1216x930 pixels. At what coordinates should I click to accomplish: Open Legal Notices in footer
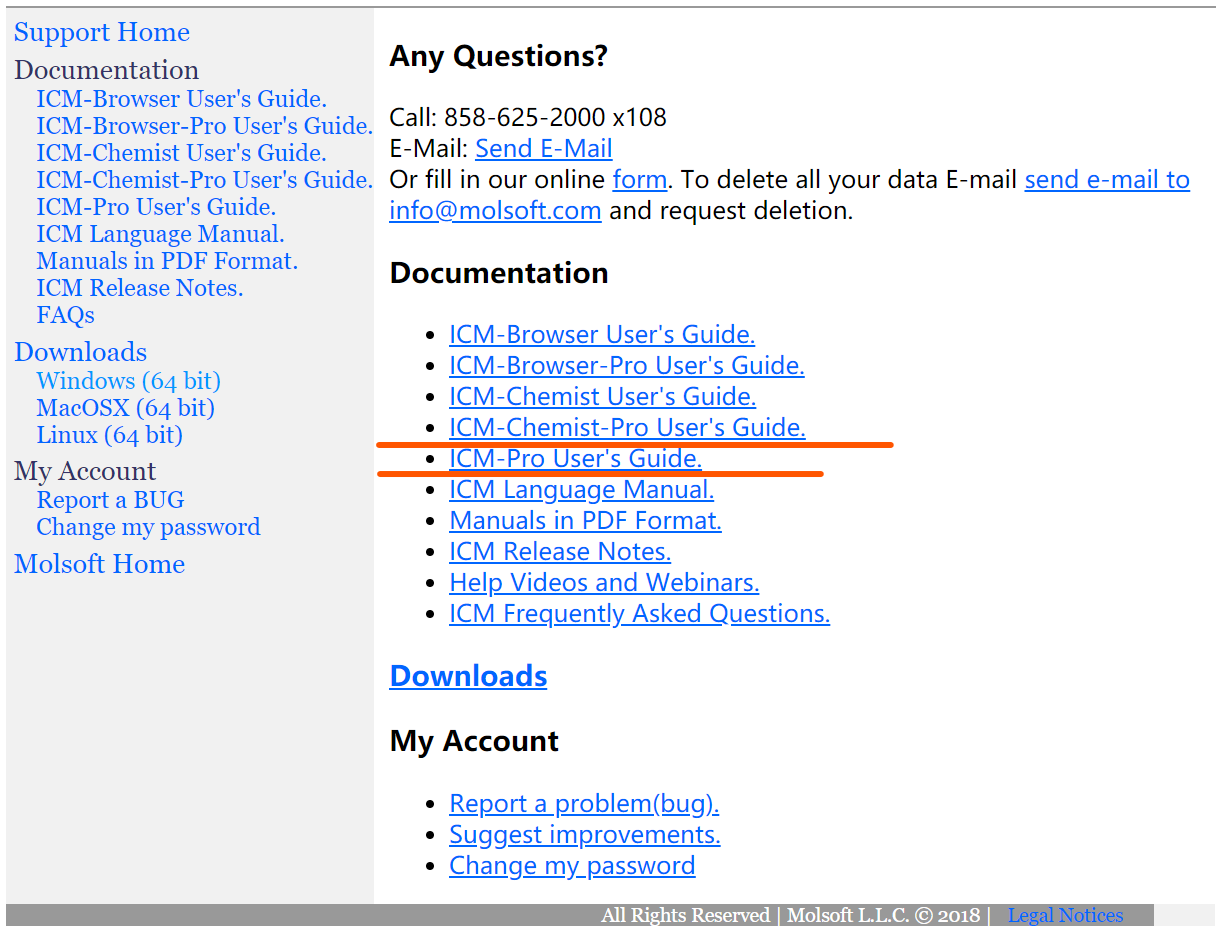1065,915
